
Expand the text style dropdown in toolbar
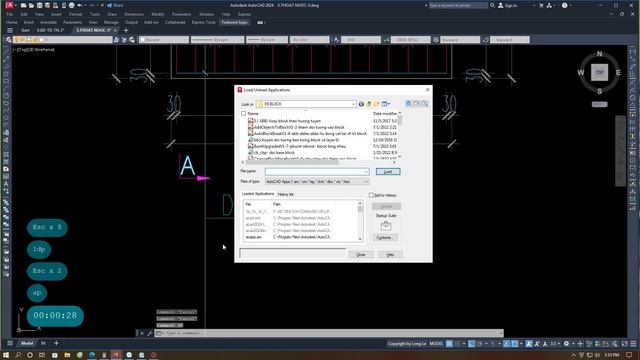[361, 40]
